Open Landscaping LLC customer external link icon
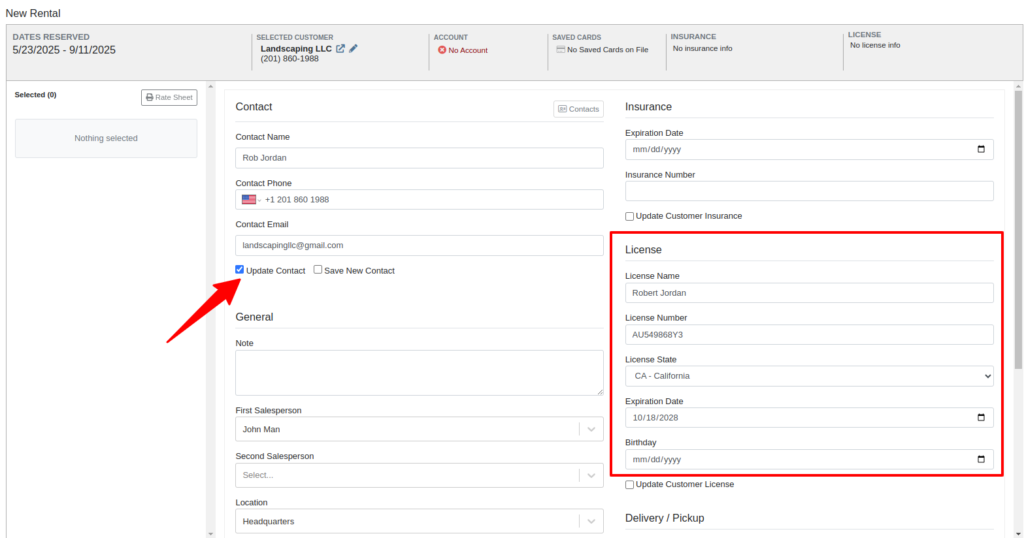1024x538 pixels. click(340, 48)
